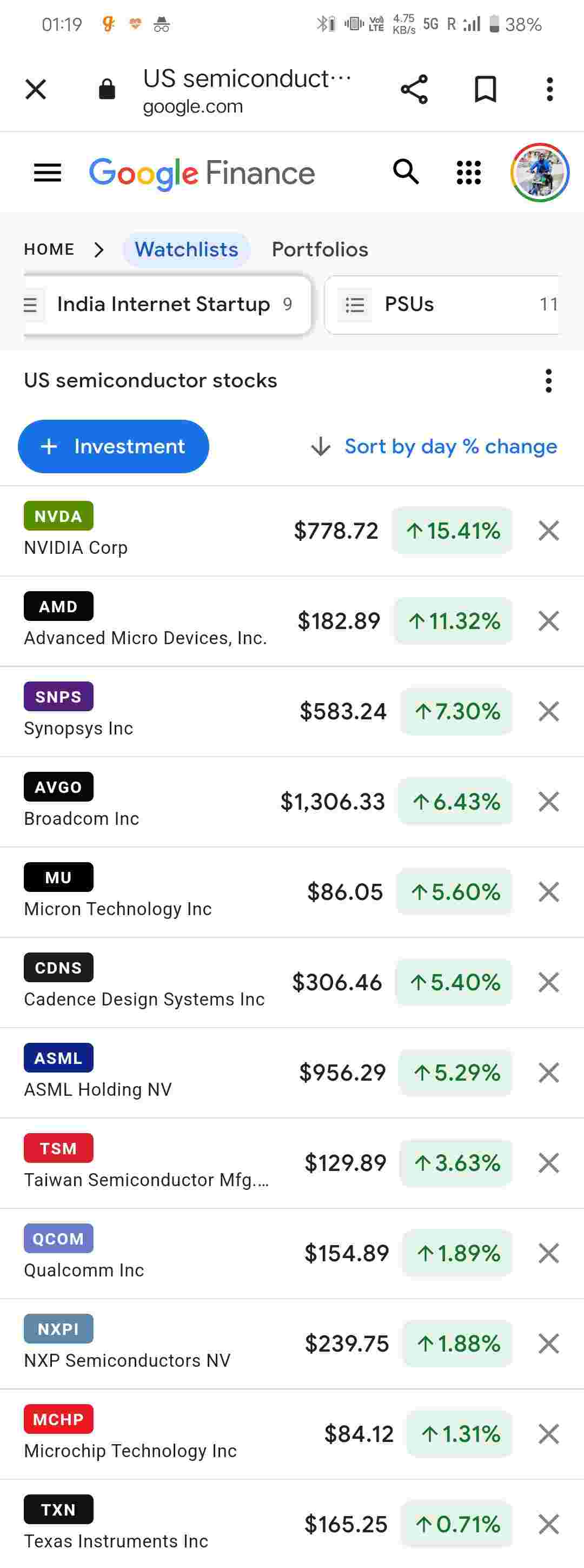Switch to the Watchlists tab

[x=186, y=249]
